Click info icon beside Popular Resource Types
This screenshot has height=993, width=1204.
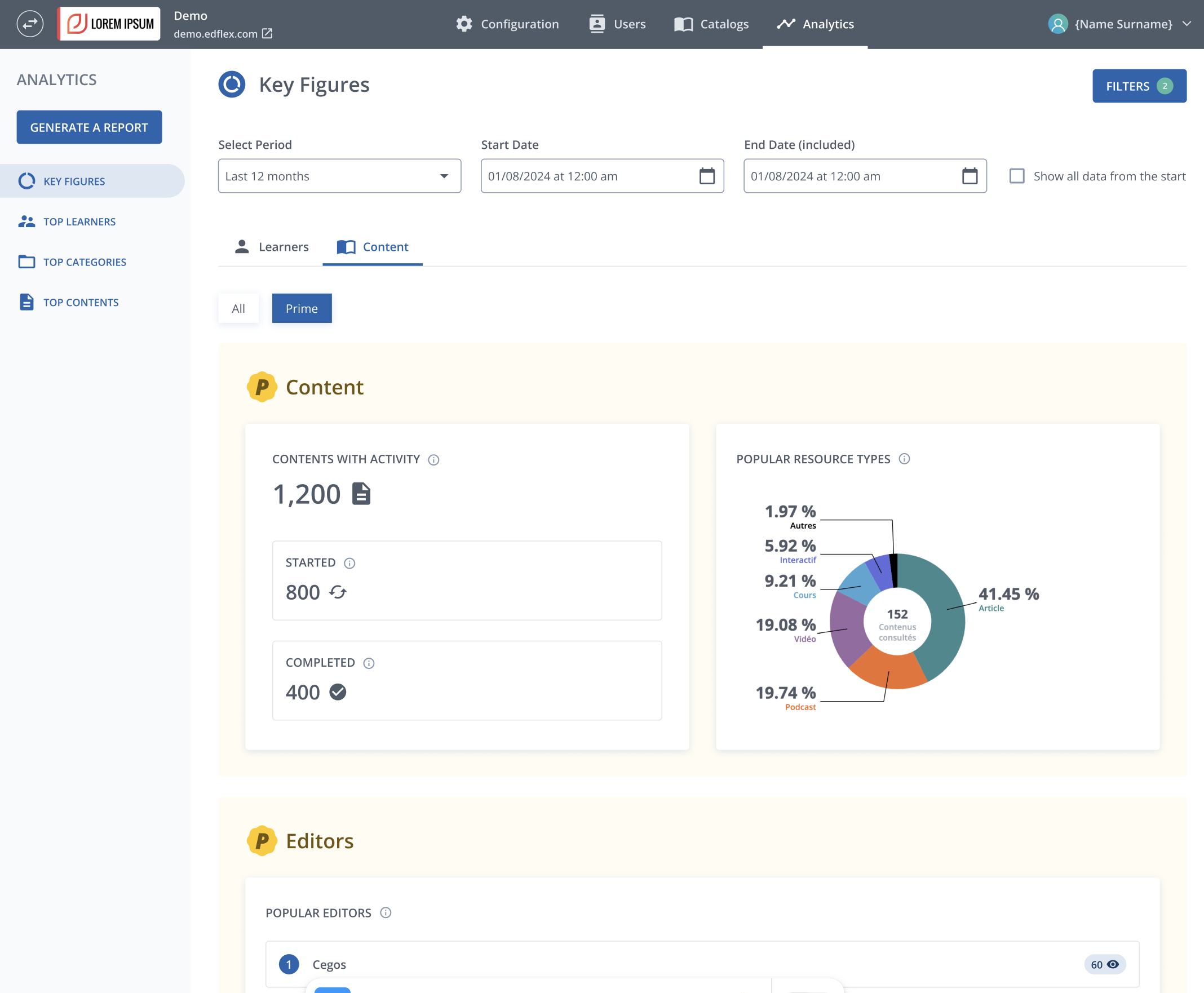point(904,459)
